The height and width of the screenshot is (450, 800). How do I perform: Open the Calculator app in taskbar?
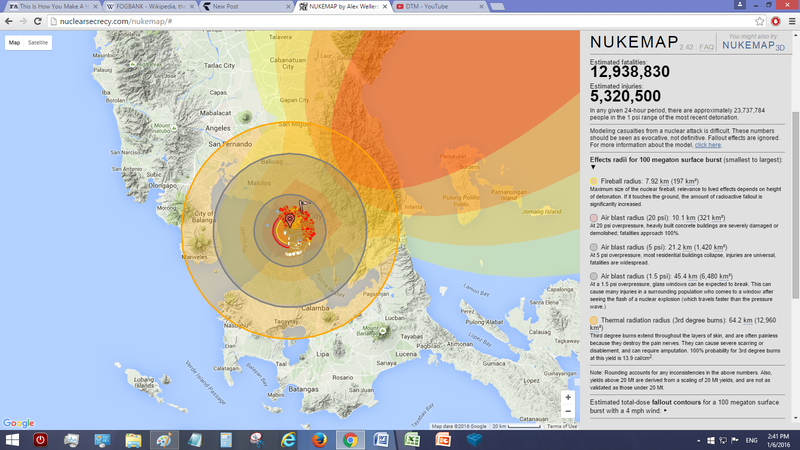coord(226,440)
